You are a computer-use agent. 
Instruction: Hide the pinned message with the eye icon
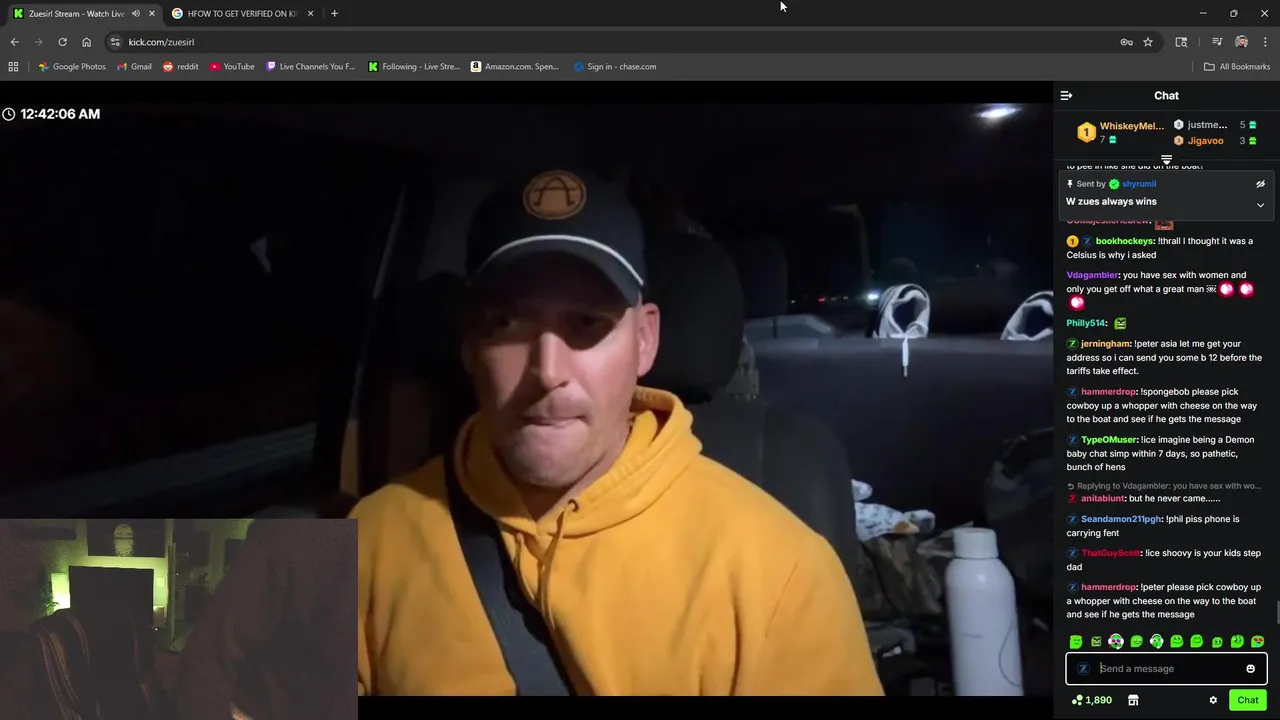1260,184
